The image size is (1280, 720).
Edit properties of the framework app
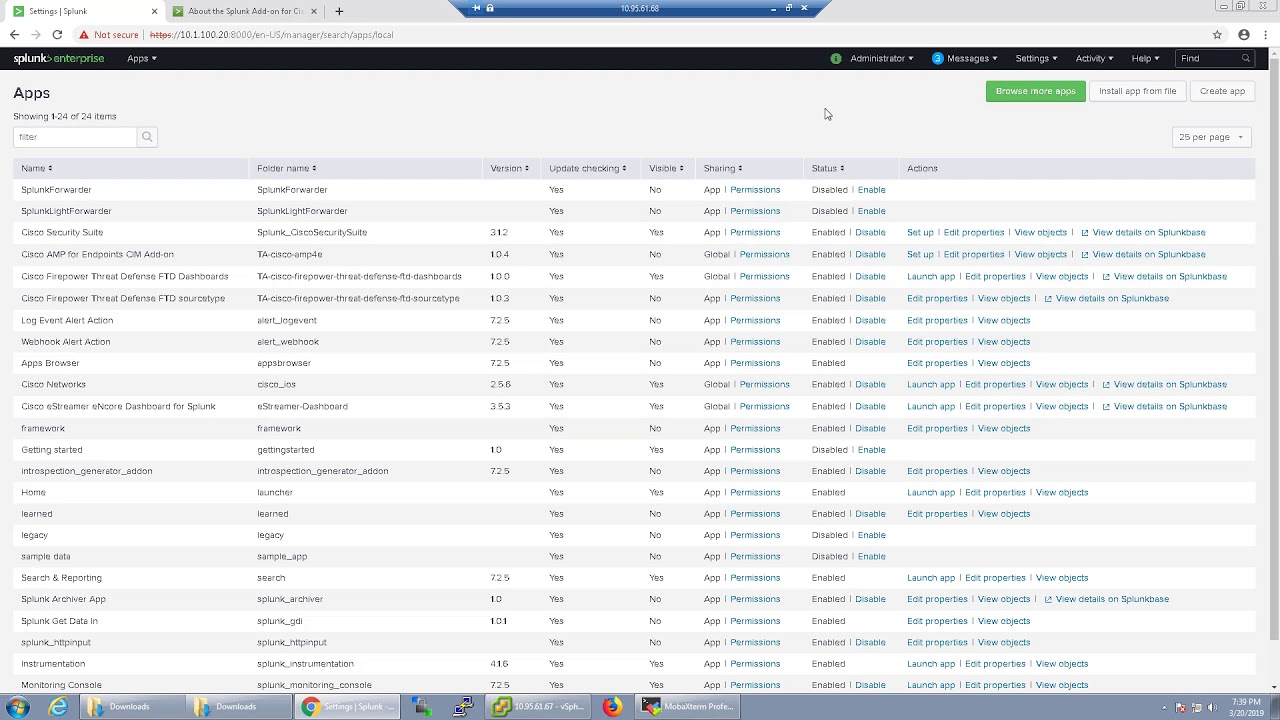click(x=937, y=428)
